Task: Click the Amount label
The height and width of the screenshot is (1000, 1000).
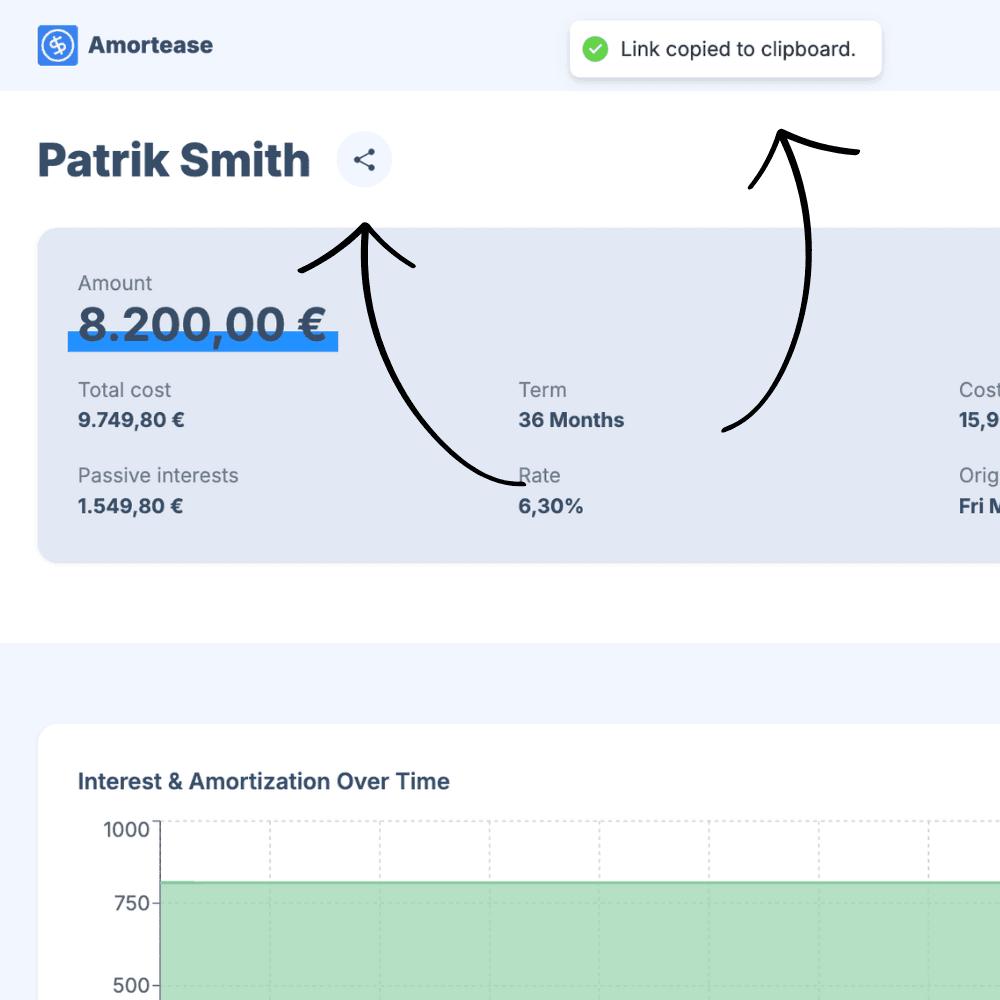Action: click(x=115, y=283)
